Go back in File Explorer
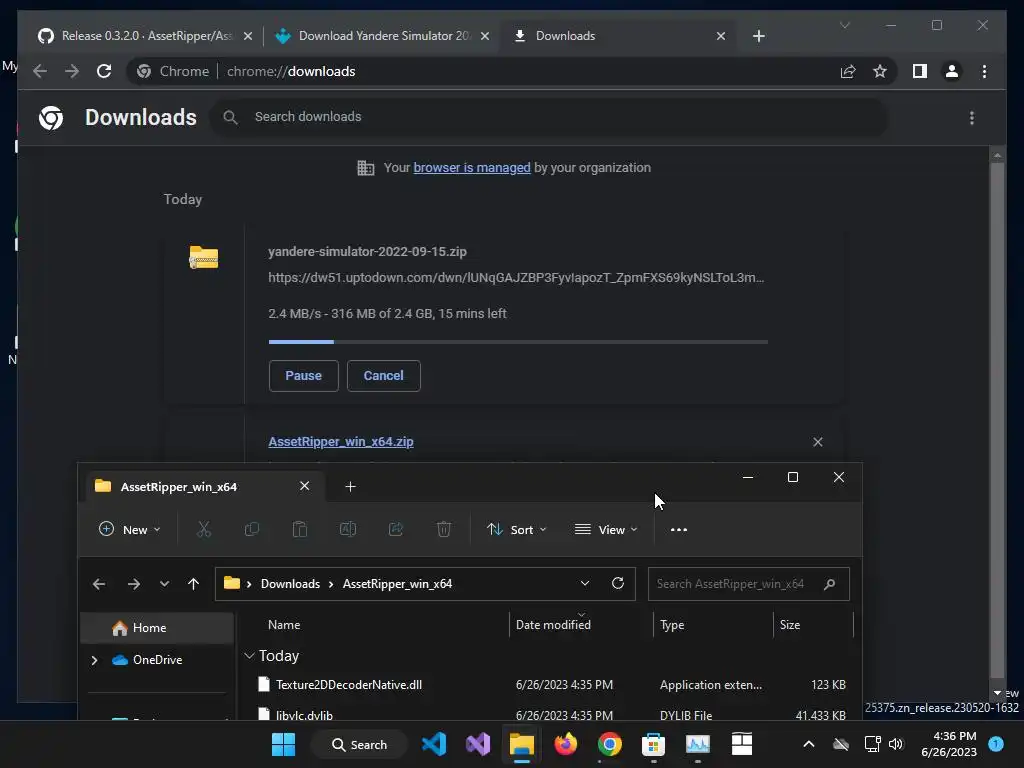Screen dimensions: 1024x768 point(99,584)
